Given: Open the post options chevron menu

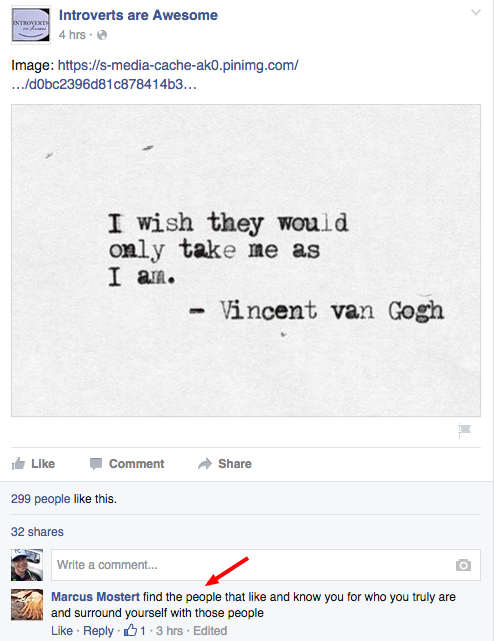Looking at the screenshot, I should [476, 13].
